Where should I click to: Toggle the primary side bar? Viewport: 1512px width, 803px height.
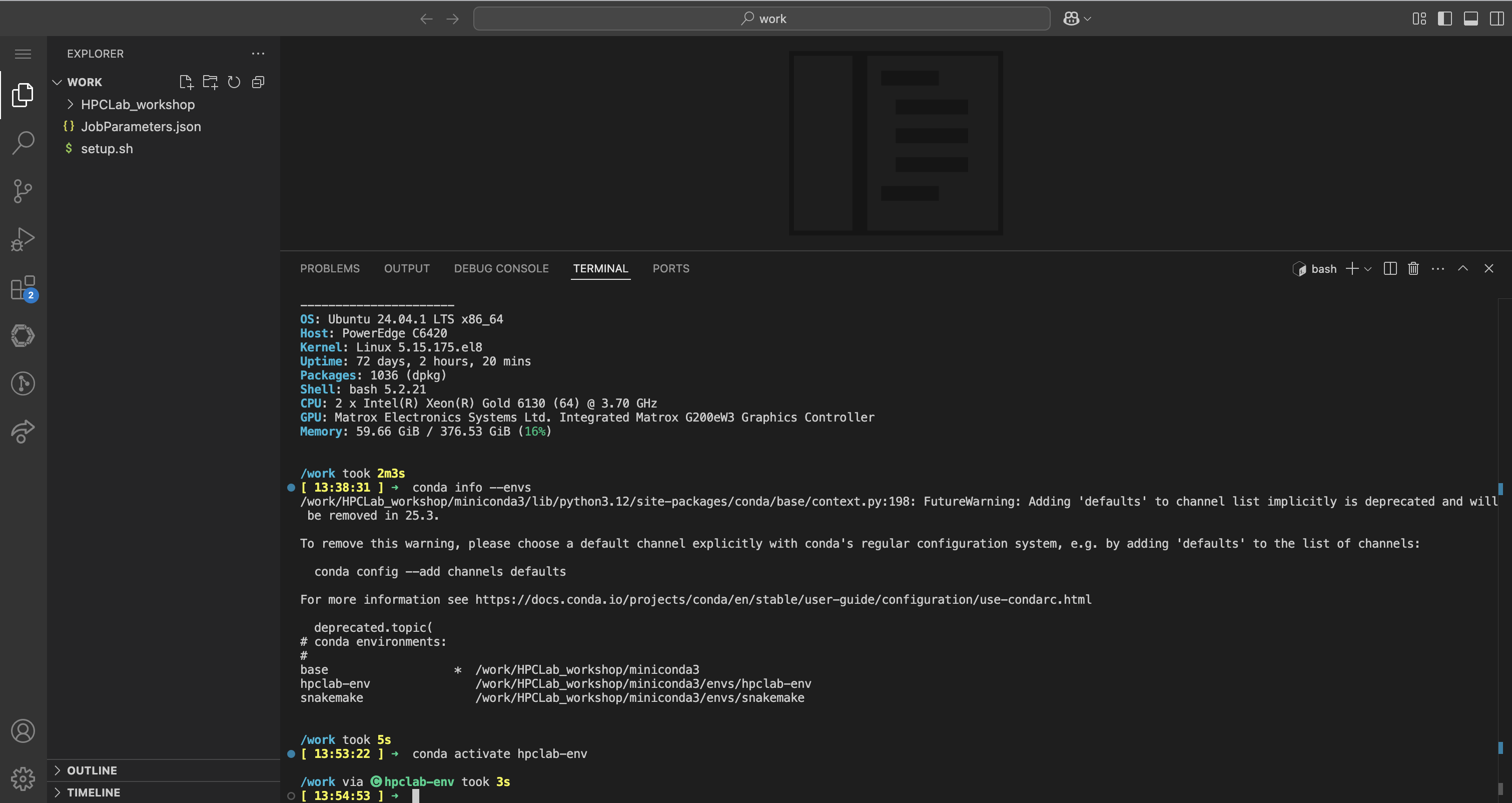tap(1445, 19)
